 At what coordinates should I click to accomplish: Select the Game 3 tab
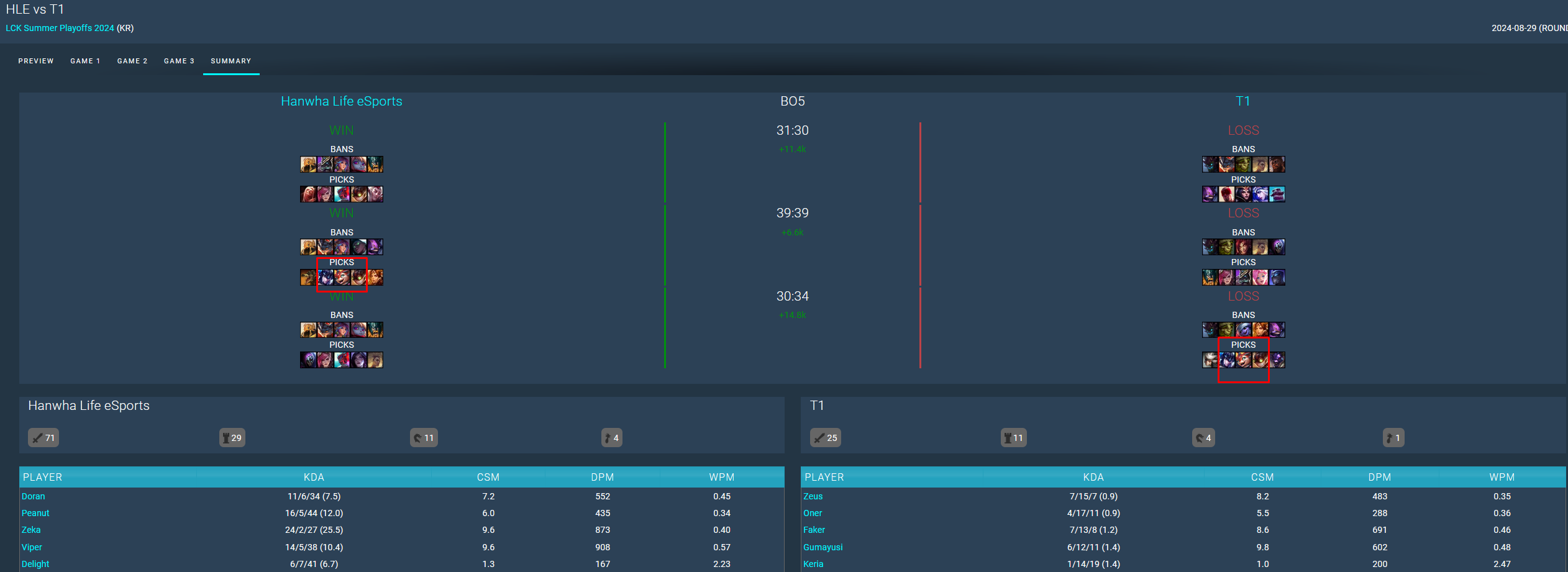(179, 61)
